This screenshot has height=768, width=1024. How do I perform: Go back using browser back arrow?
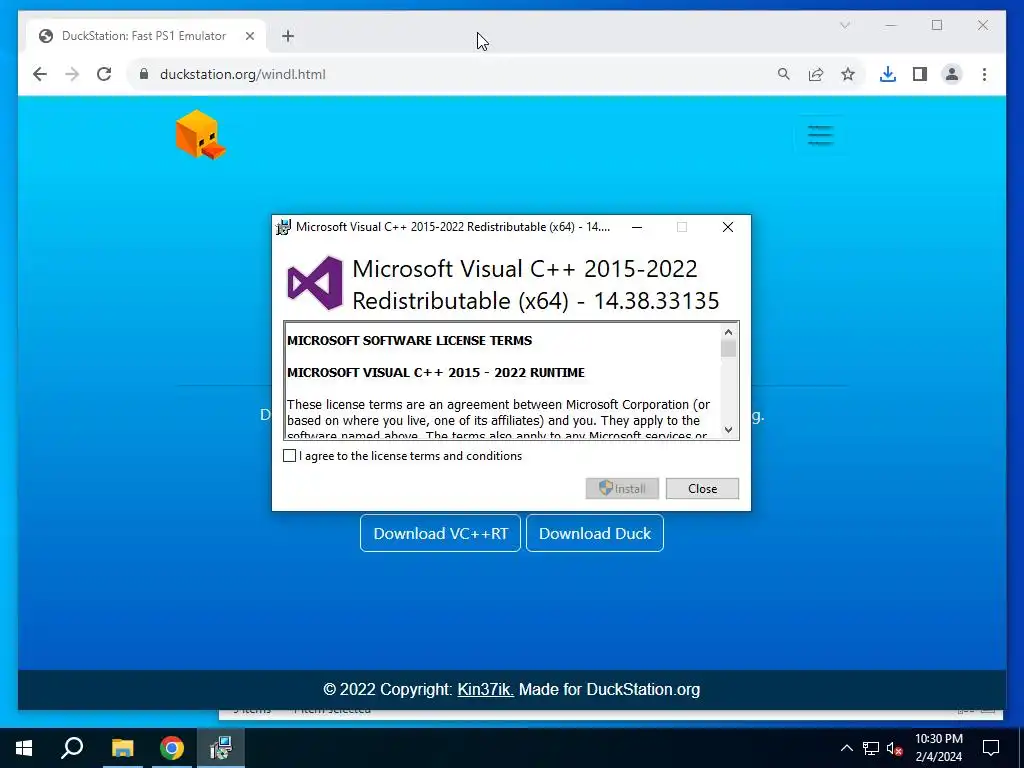[40, 74]
